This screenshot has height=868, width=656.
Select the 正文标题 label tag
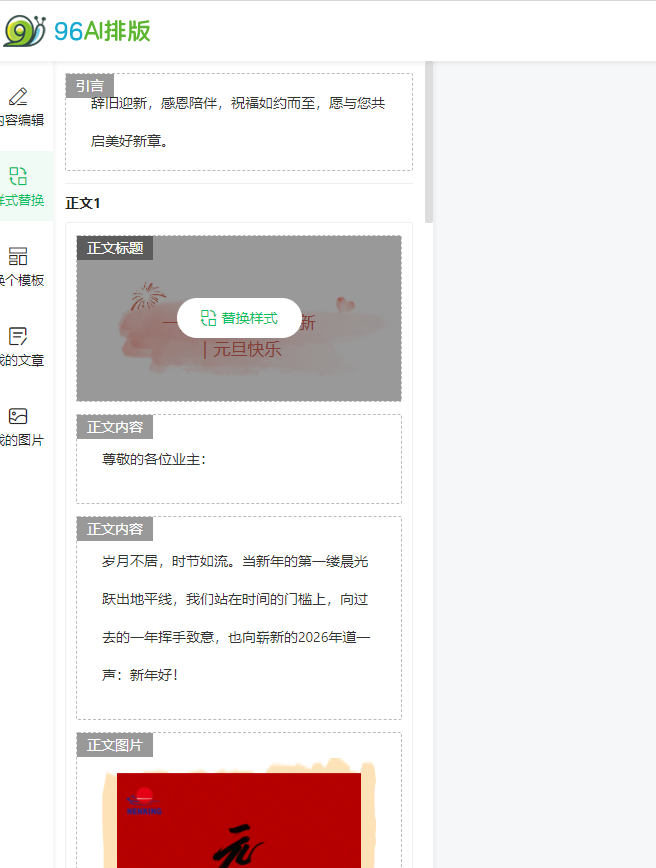(x=115, y=248)
